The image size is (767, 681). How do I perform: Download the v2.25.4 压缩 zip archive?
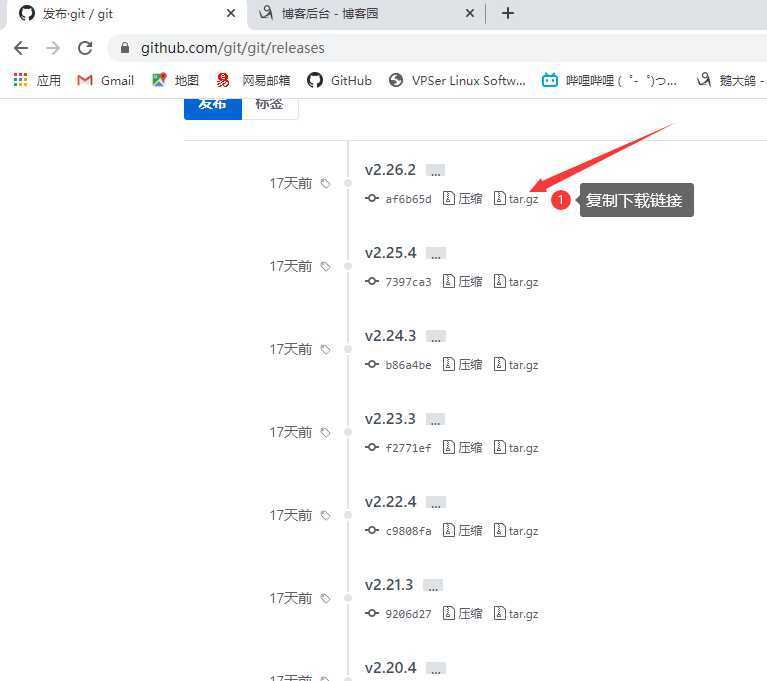(x=462, y=282)
